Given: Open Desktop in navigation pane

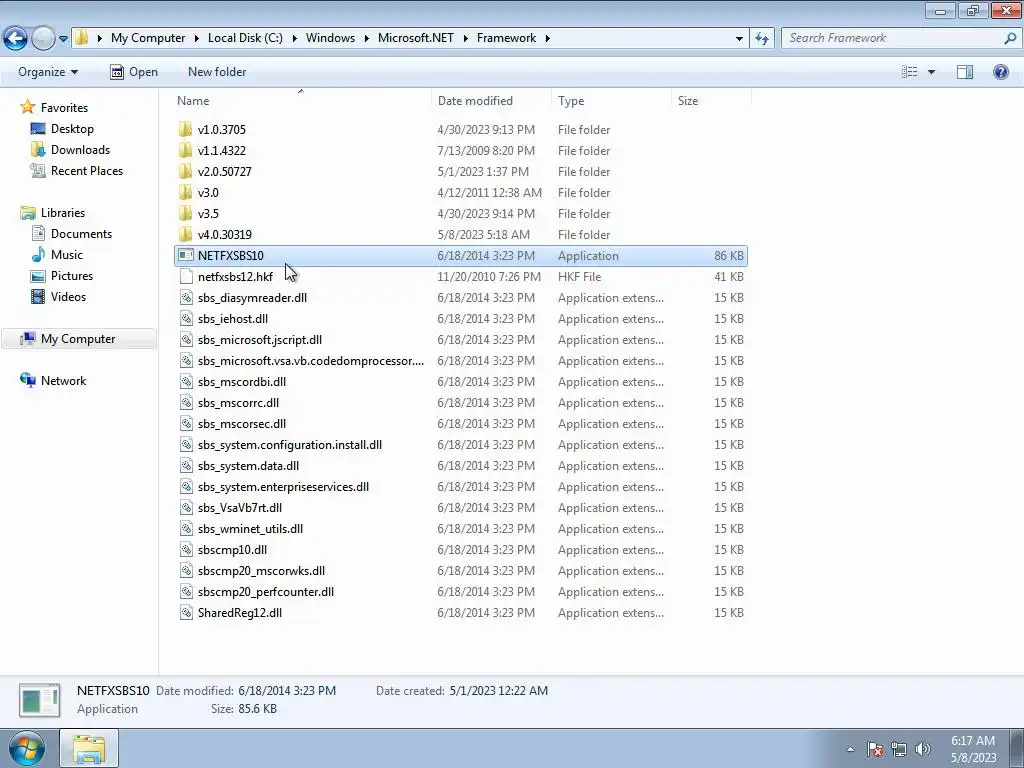Looking at the screenshot, I should pyautogui.click(x=72, y=129).
